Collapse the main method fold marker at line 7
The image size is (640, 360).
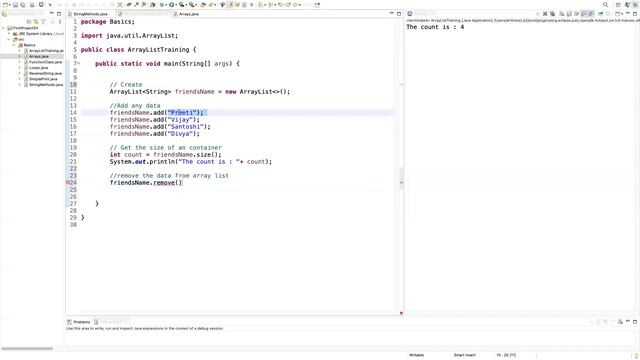78,64
